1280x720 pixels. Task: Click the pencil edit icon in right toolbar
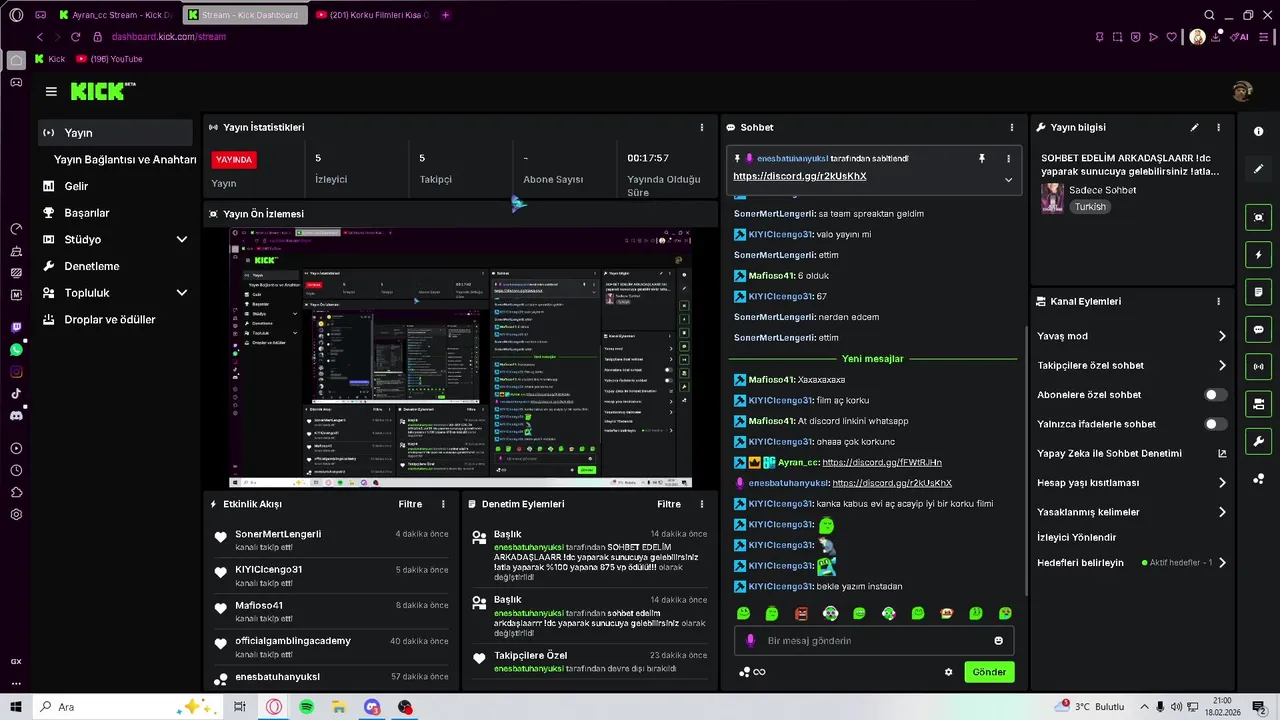tap(1258, 169)
